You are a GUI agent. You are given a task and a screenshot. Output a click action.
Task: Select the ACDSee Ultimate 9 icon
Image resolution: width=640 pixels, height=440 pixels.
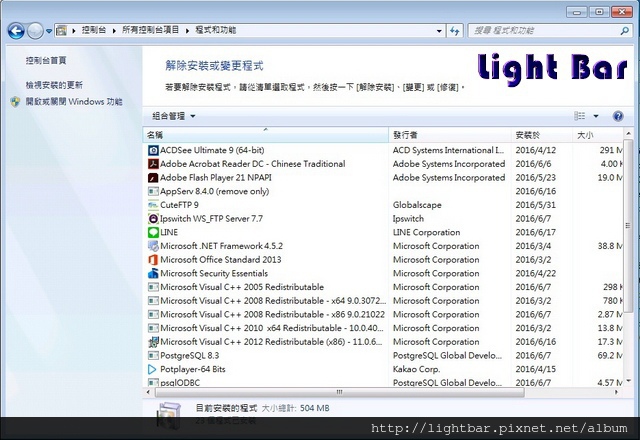click(x=153, y=150)
